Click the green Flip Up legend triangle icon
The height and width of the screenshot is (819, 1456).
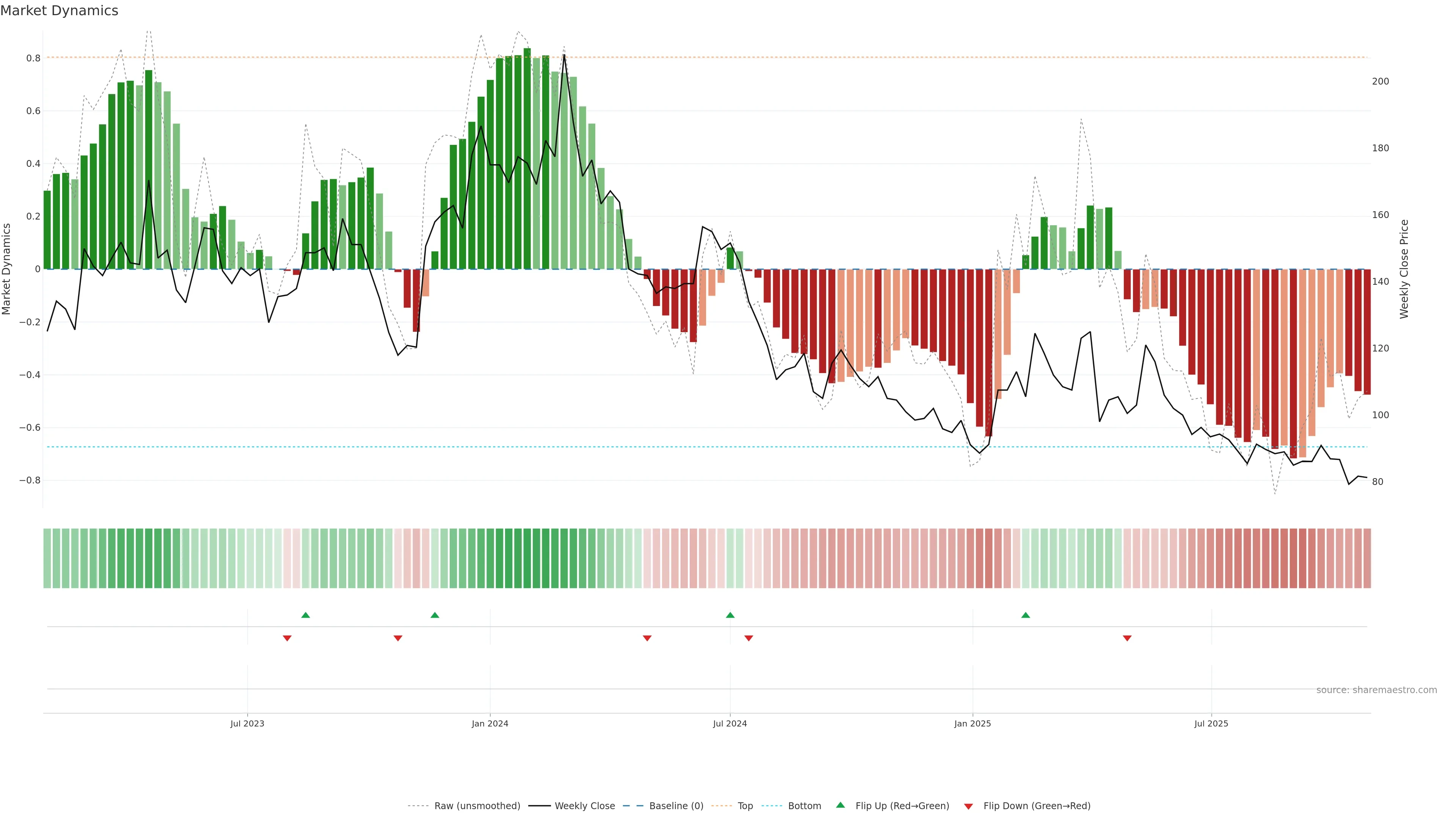[841, 805]
